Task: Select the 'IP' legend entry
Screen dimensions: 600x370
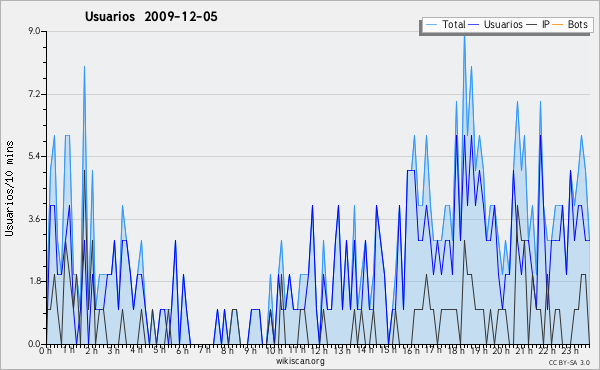Action: pos(546,24)
